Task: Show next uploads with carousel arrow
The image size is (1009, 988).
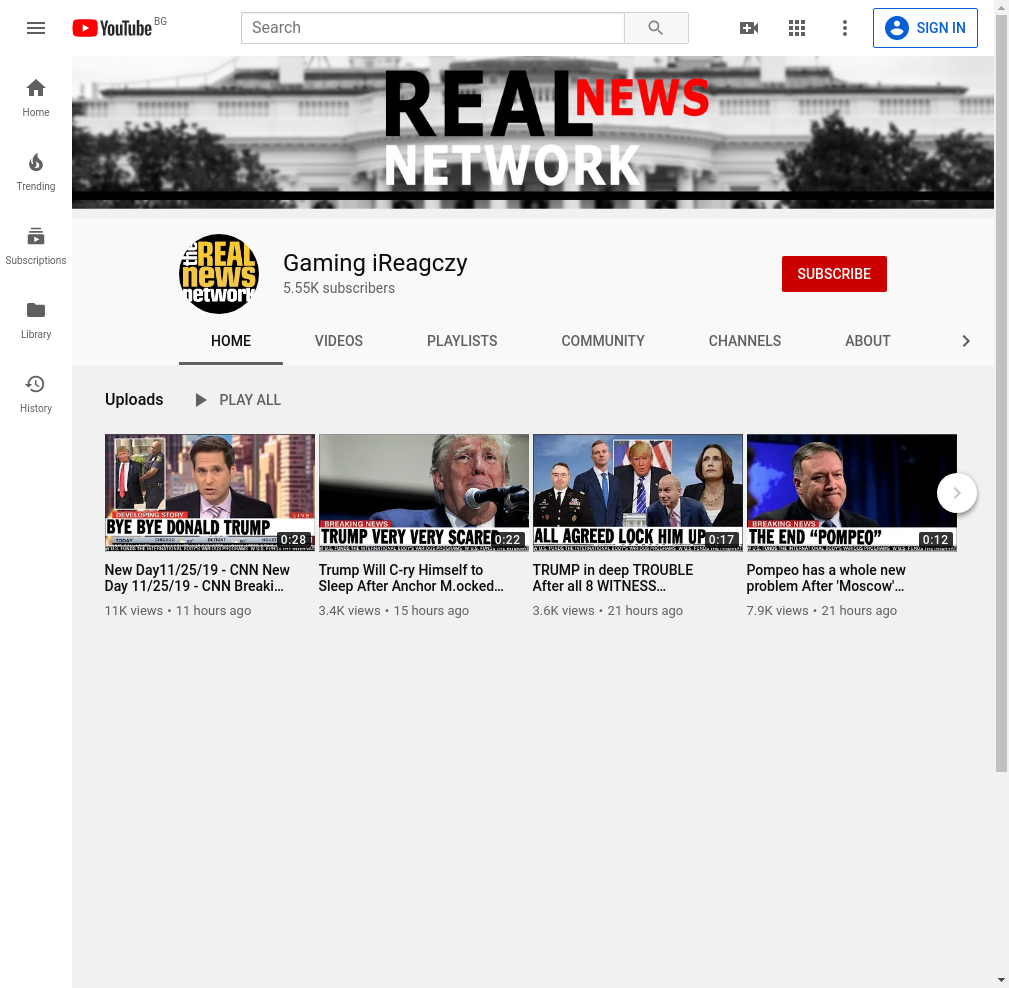Action: pyautogui.click(x=957, y=493)
